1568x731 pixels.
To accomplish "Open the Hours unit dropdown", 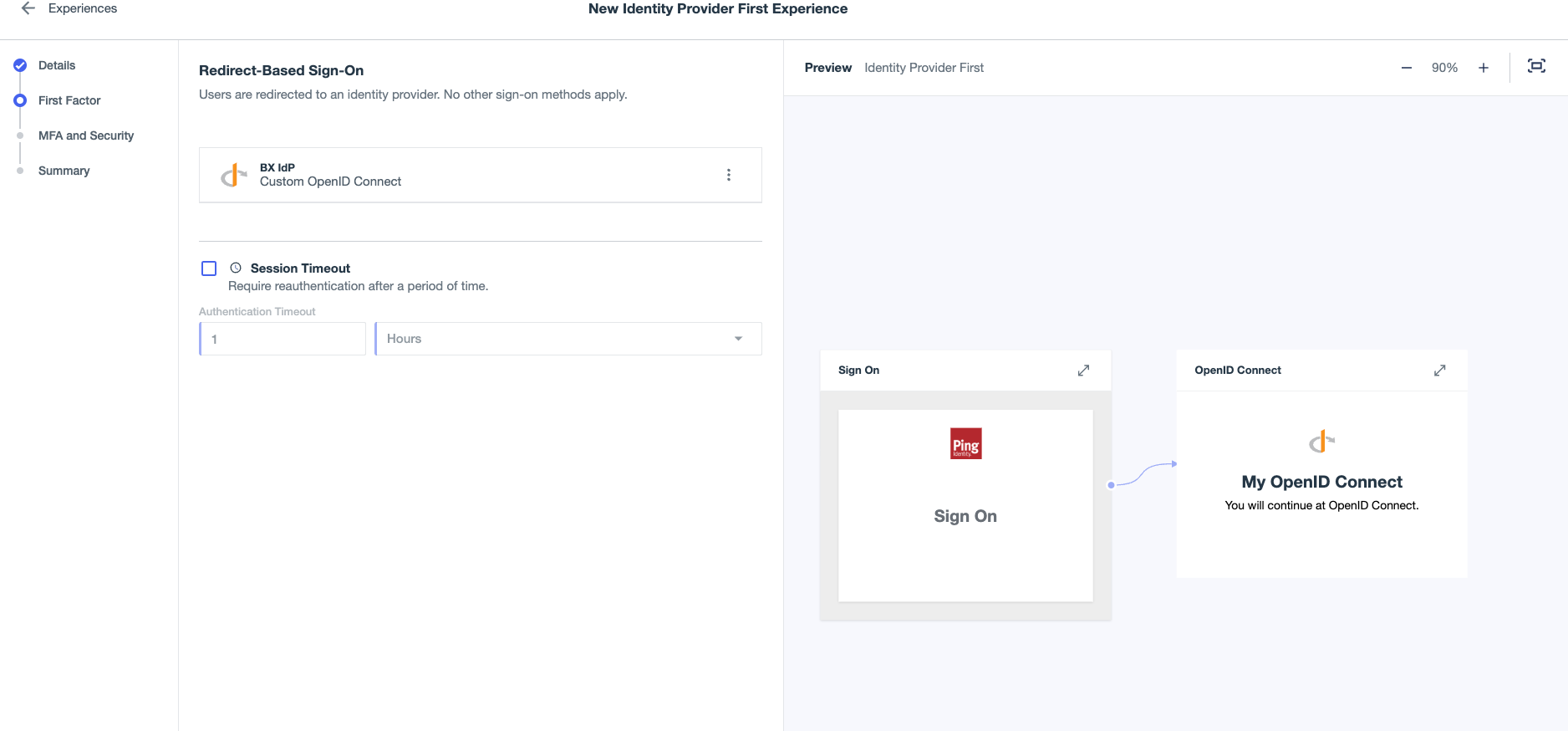I will pos(568,339).
